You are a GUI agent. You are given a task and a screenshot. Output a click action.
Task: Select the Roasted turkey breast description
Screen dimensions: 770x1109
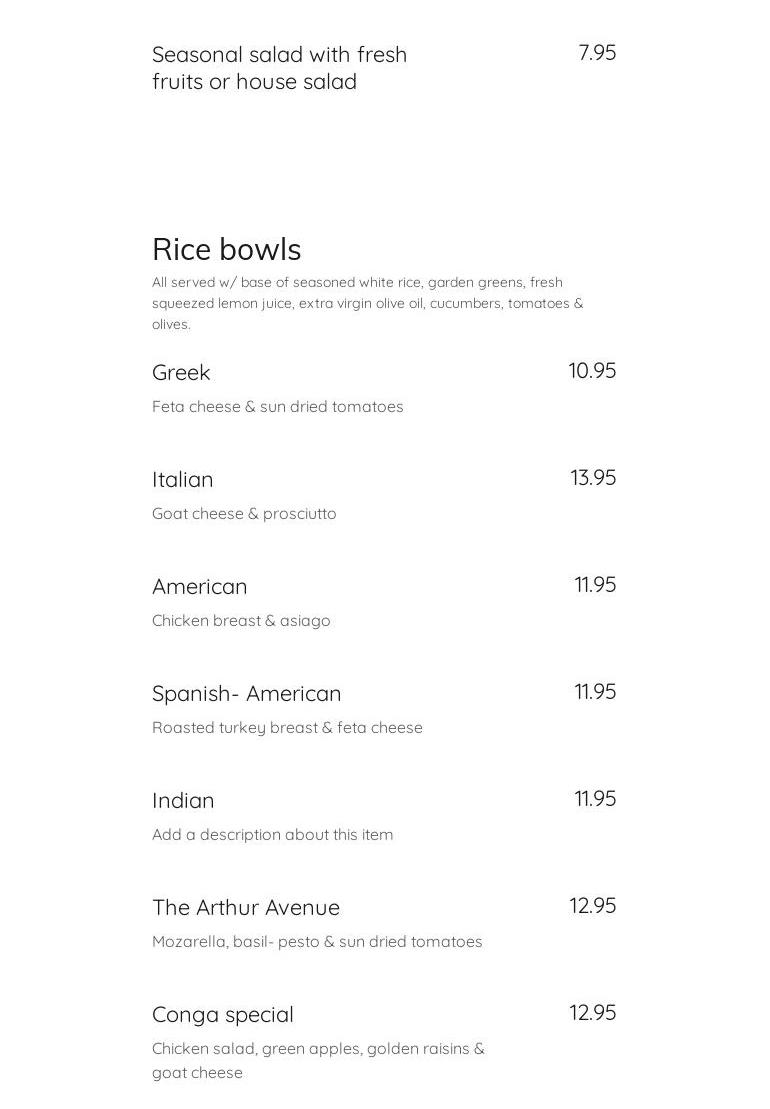pos(287,728)
